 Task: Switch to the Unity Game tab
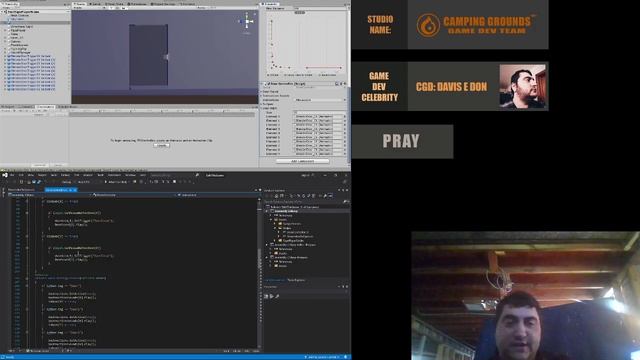pos(96,4)
